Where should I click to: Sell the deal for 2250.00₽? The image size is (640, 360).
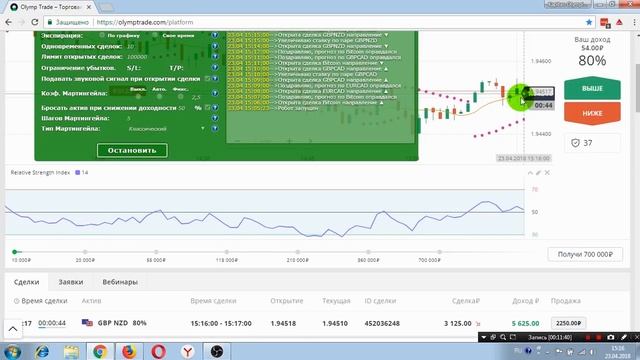[568, 323]
